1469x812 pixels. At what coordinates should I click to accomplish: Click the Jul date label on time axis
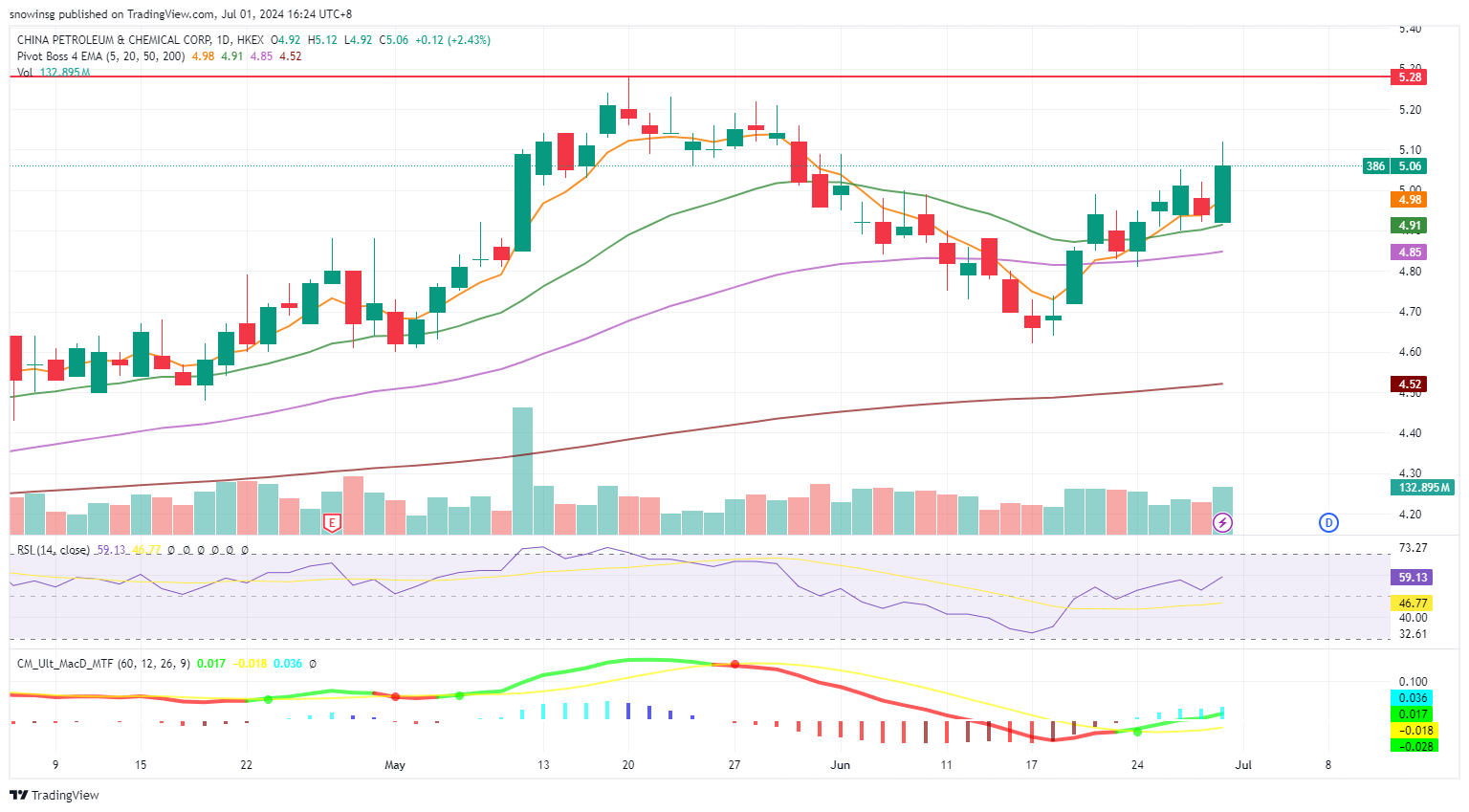coord(1243,764)
